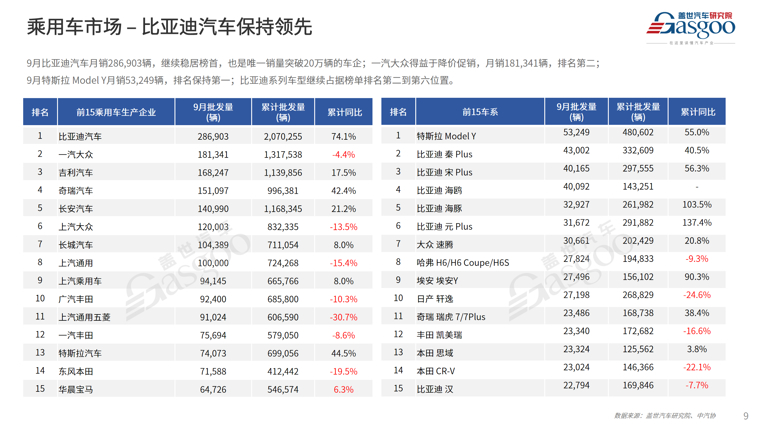The height and width of the screenshot is (428, 760).
Task: Click the slide title 乘用车市场 – 比亚迪汽车保持领先
Action: click(x=170, y=27)
